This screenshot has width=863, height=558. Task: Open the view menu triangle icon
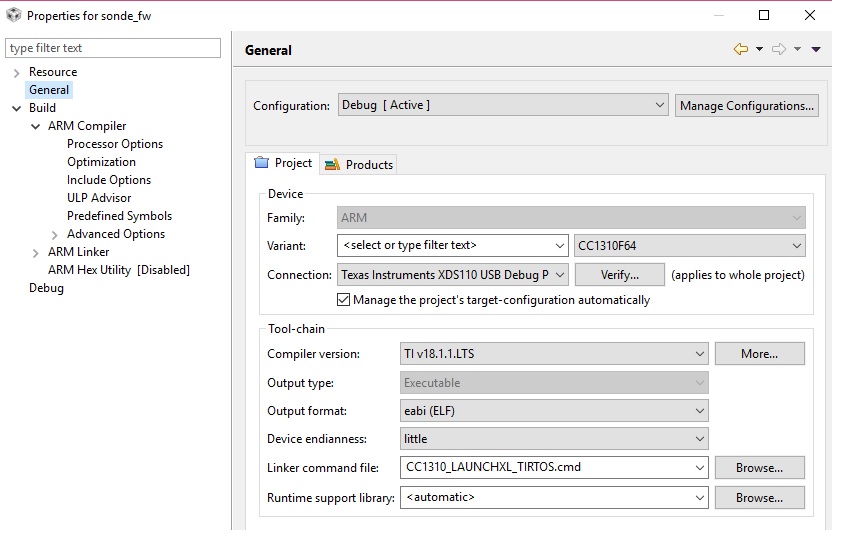click(816, 50)
